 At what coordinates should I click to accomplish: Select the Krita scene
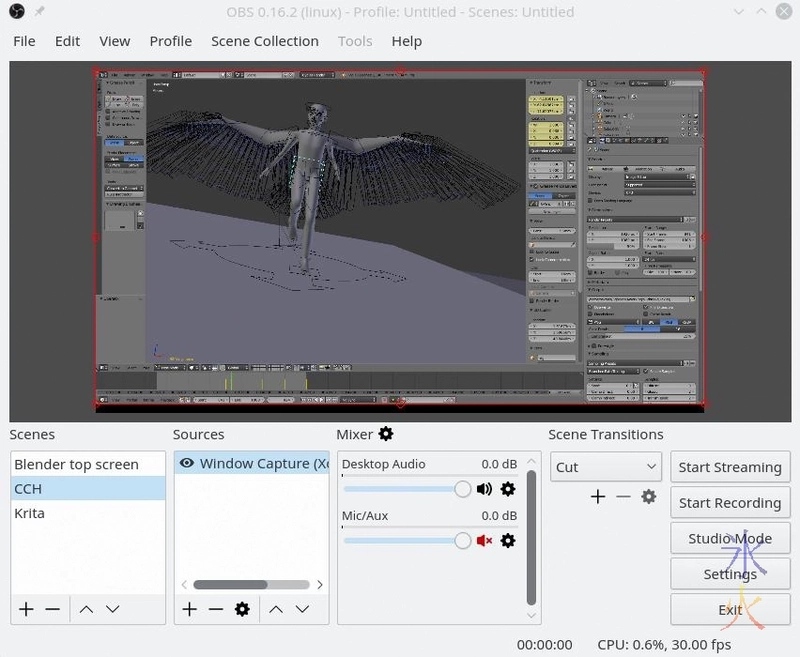tap(30, 513)
